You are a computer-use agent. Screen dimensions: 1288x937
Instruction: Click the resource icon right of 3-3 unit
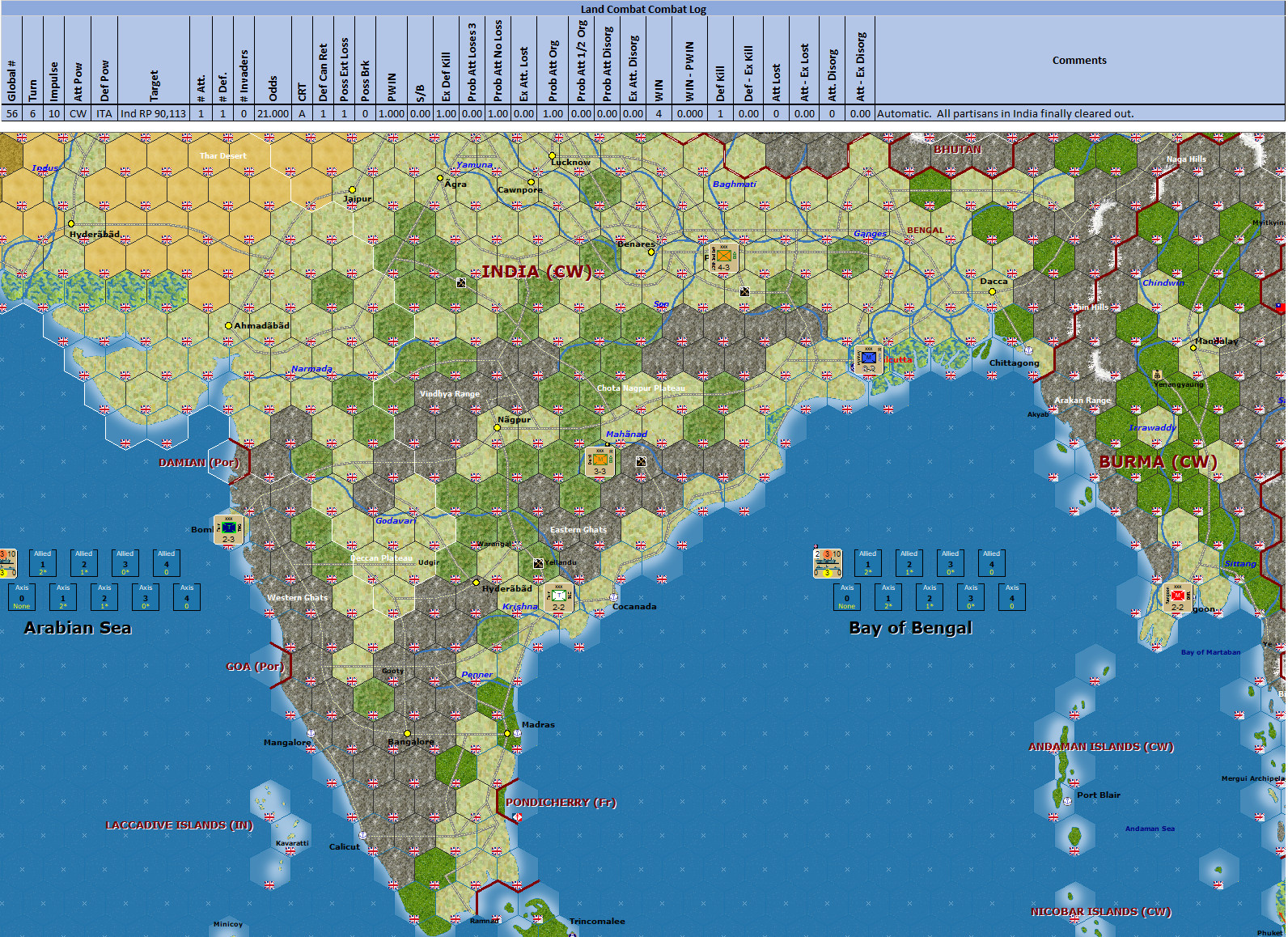tap(641, 461)
